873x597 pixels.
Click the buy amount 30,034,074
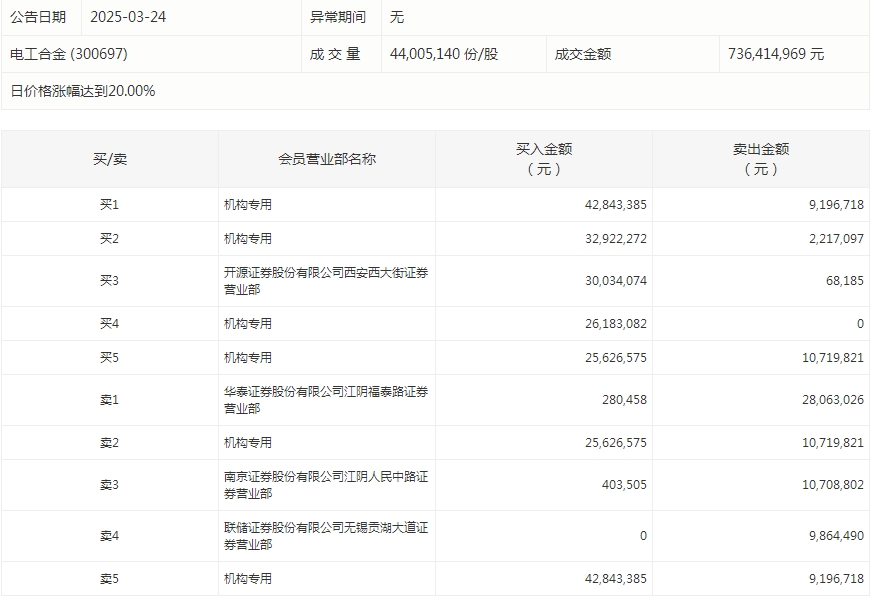[x=614, y=281]
